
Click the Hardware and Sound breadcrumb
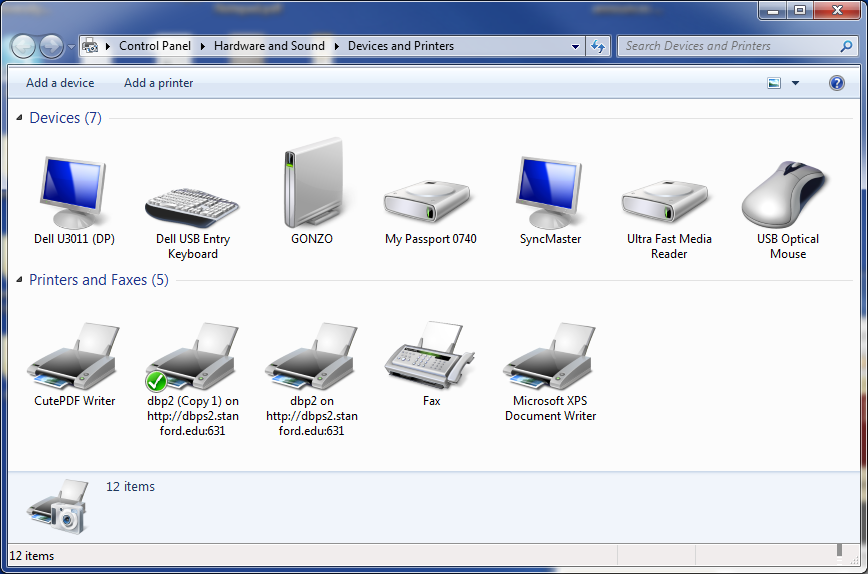(269, 46)
